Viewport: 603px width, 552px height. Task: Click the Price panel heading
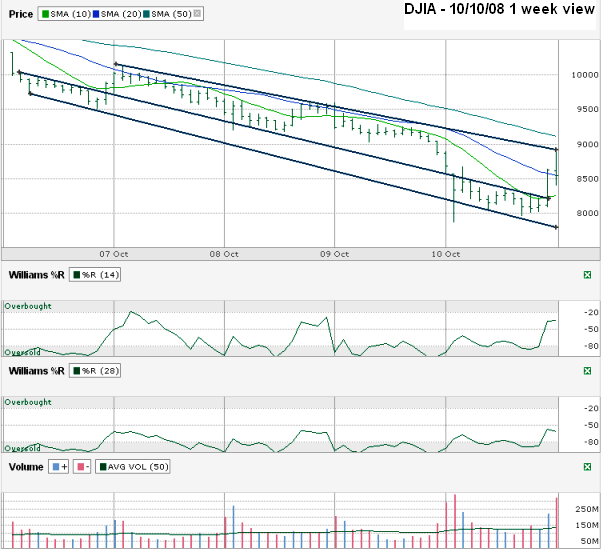tap(21, 14)
